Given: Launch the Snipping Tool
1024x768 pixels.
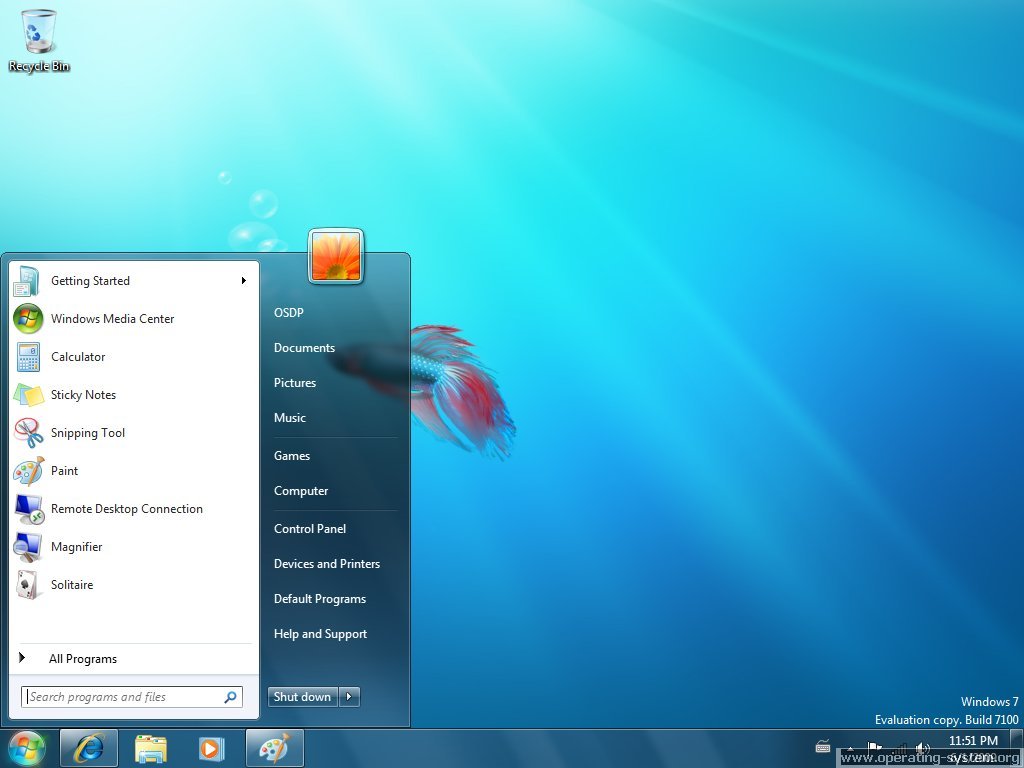Looking at the screenshot, I should click(x=88, y=432).
